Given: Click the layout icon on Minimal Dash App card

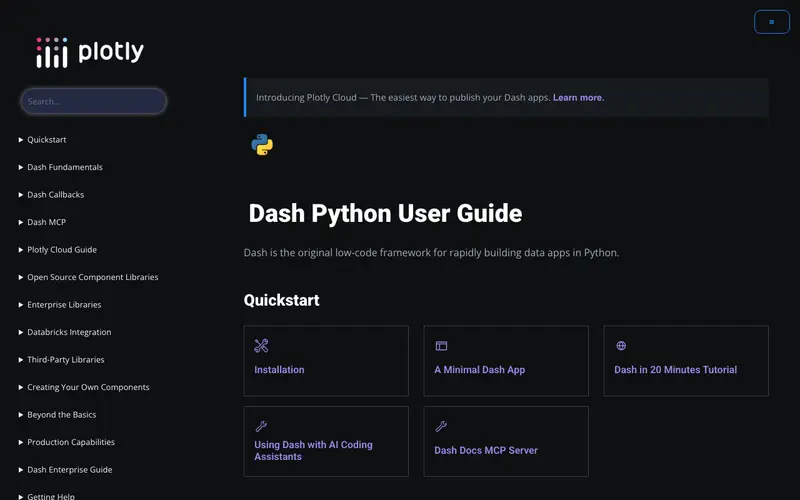Looking at the screenshot, I should (x=441, y=346).
